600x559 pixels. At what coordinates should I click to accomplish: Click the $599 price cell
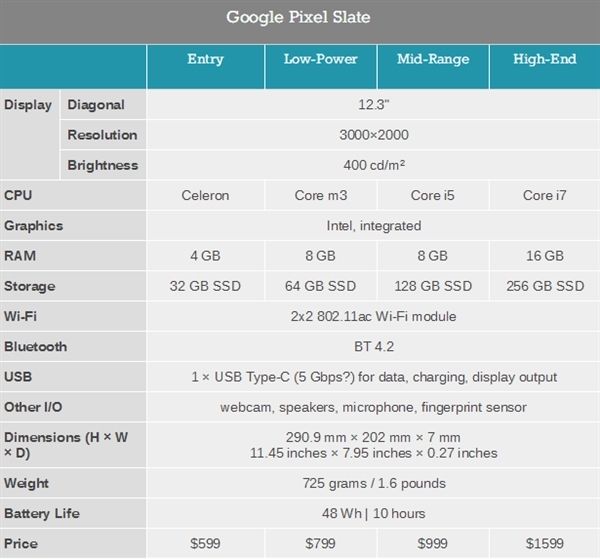point(205,543)
